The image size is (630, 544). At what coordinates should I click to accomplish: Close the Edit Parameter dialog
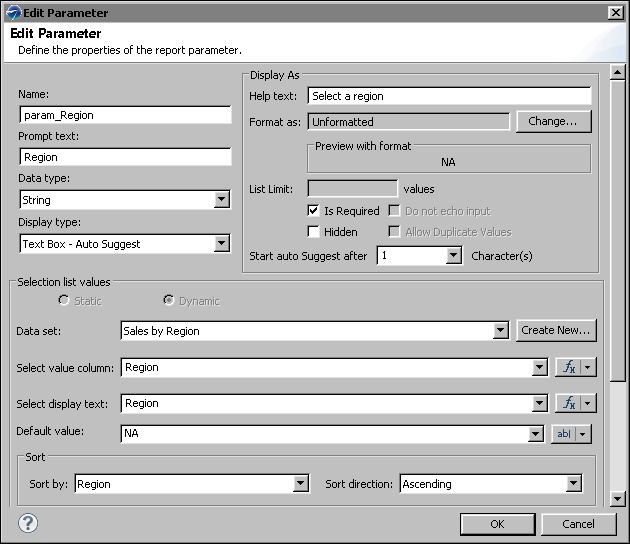tap(616, 13)
